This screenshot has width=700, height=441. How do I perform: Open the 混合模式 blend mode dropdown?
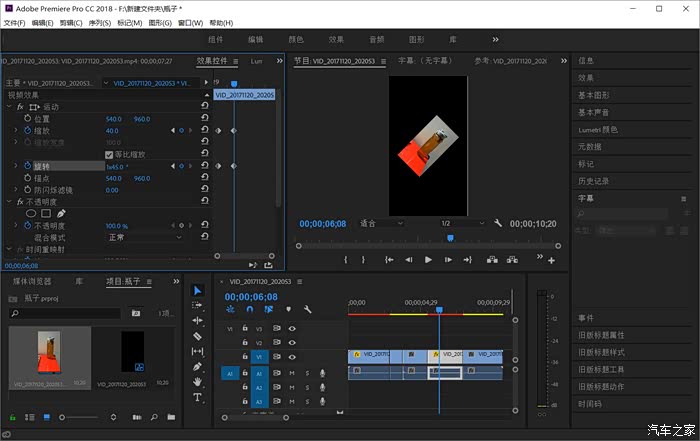coord(145,237)
